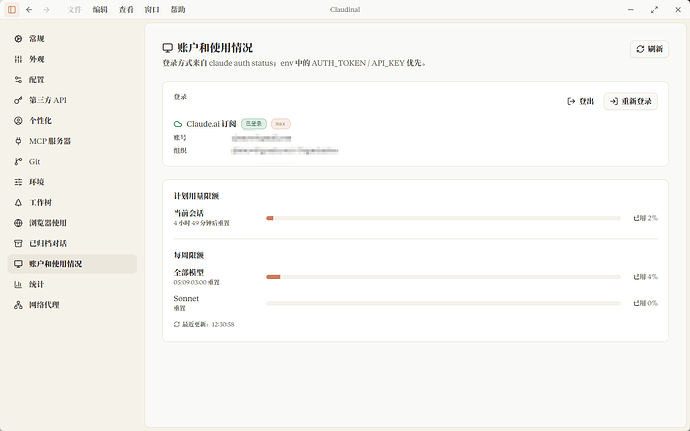690x431 pixels.
Task: Click the green cloud icon beside Claude.ai
Action: [178, 124]
